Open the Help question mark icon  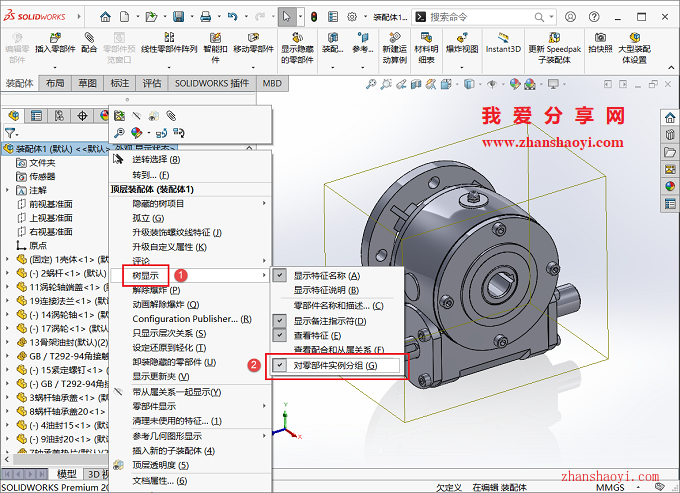click(594, 17)
